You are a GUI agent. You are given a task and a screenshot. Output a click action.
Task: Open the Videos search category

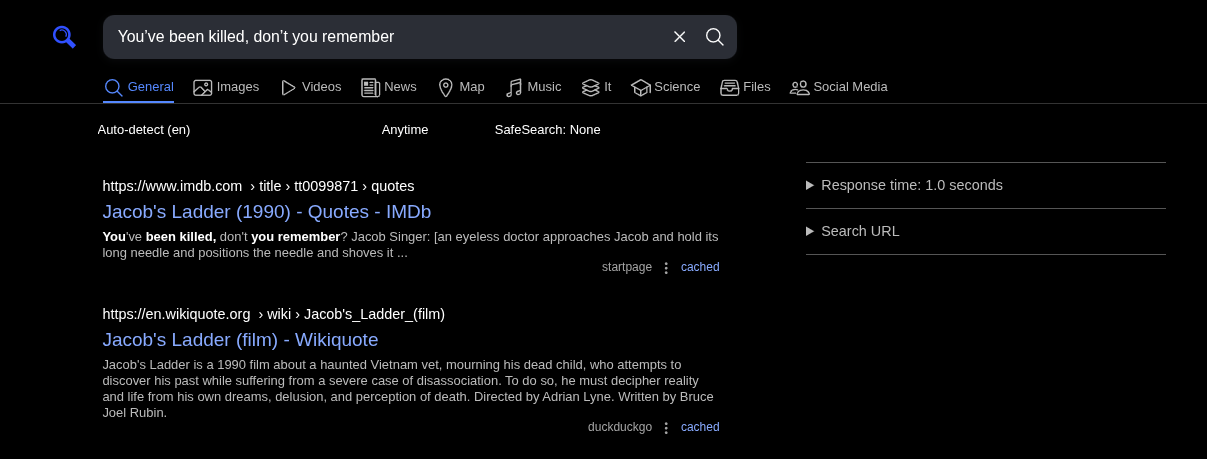coord(311,87)
